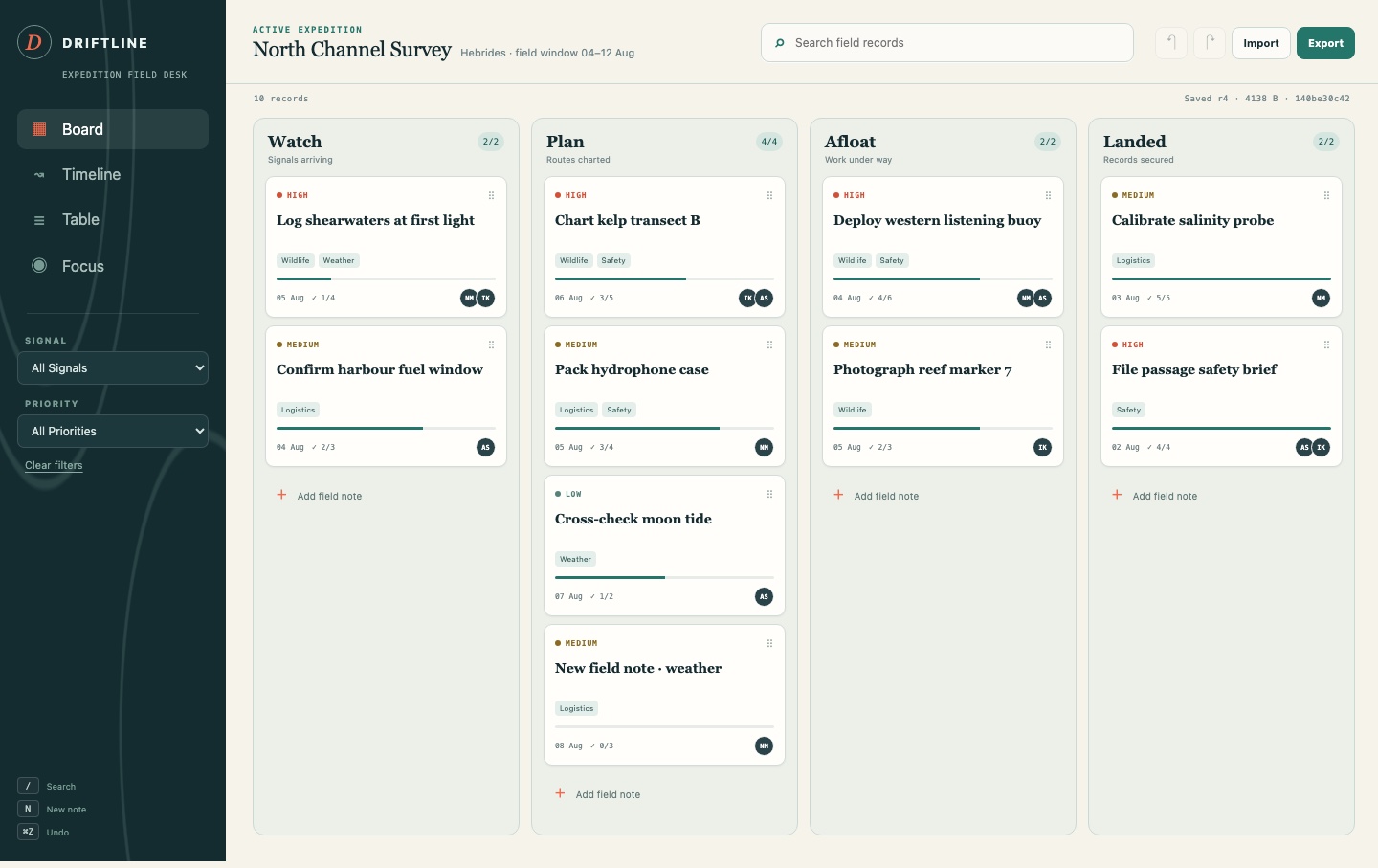Image resolution: width=1378 pixels, height=868 pixels.
Task: Open the All Priorities dropdown
Action: [113, 432]
